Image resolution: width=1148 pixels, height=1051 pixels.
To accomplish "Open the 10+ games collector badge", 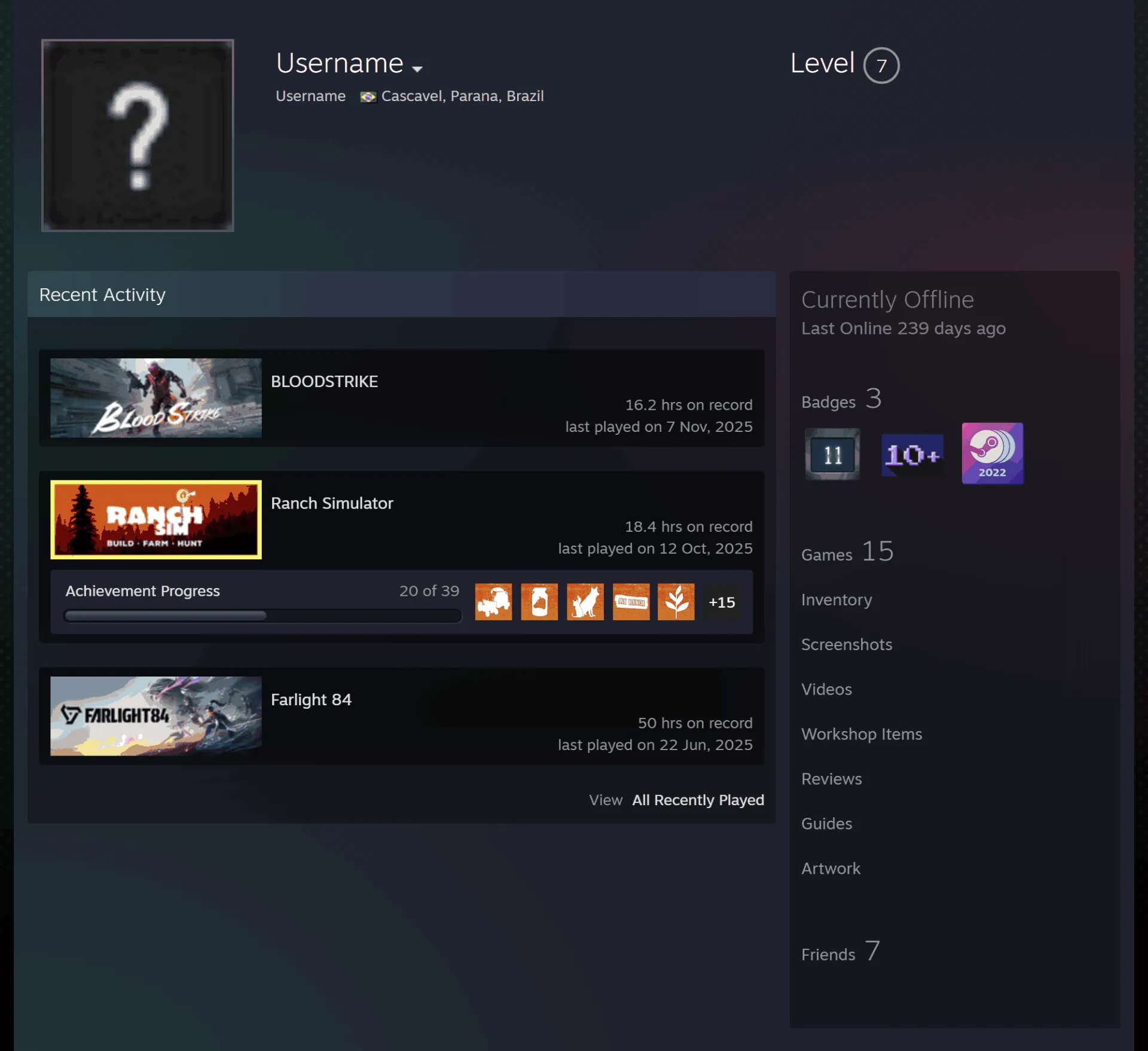I will [912, 455].
